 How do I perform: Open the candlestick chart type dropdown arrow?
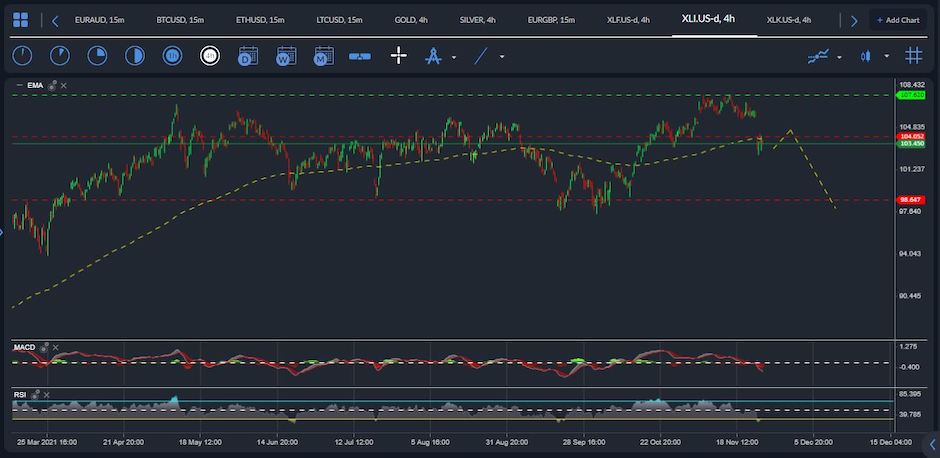point(887,57)
